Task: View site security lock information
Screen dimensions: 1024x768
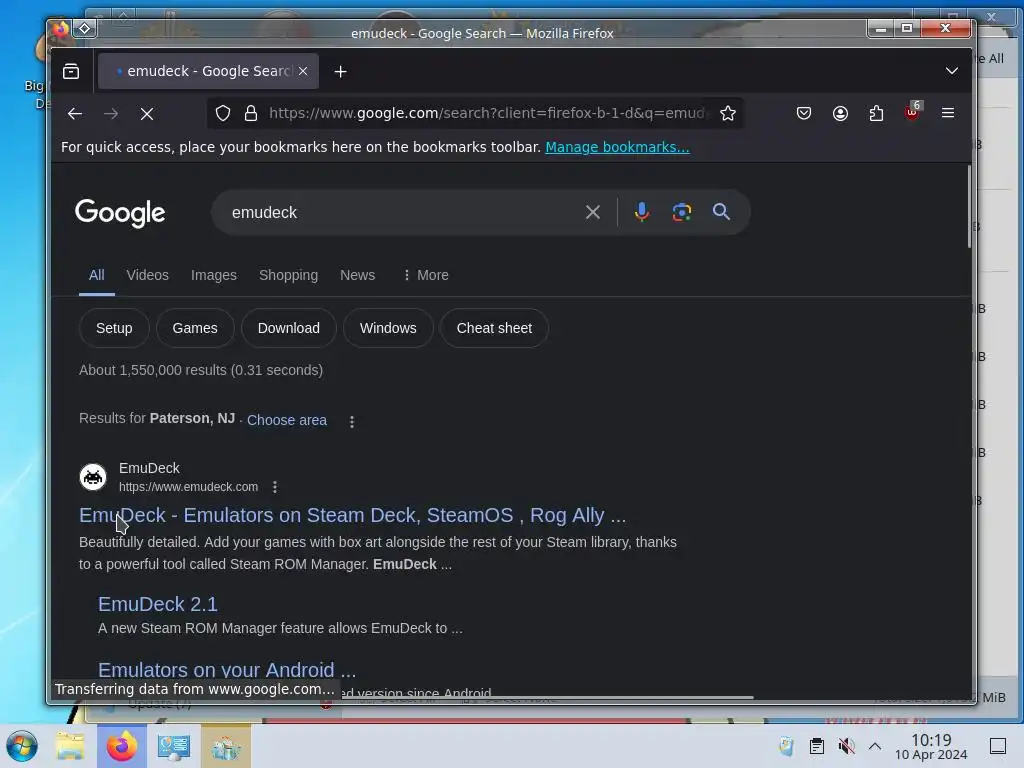Action: click(250, 113)
